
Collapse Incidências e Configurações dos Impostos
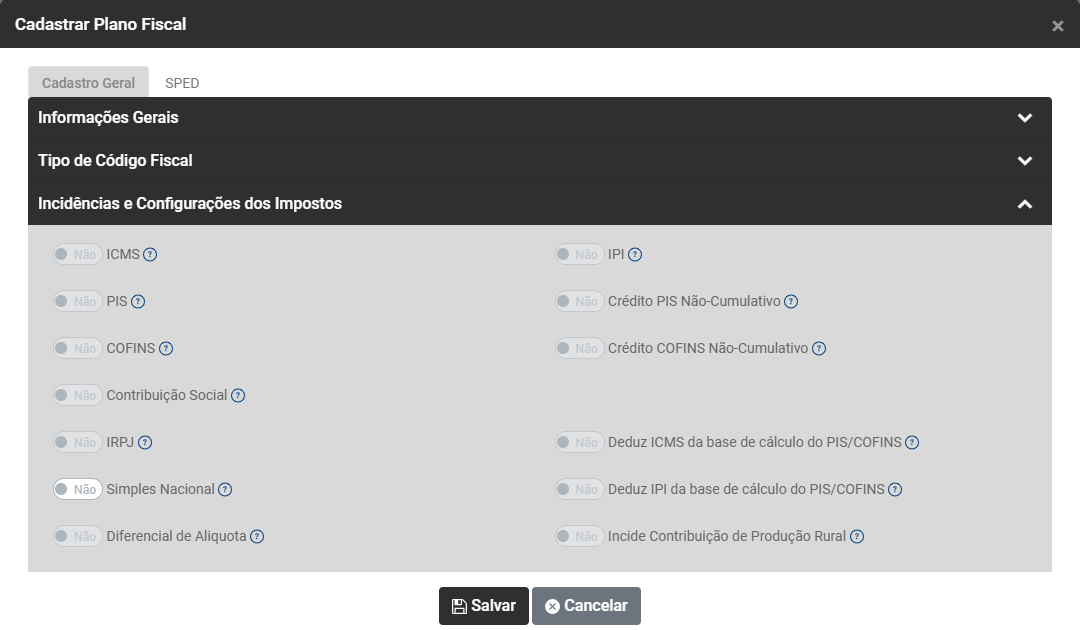pyautogui.click(x=1024, y=204)
